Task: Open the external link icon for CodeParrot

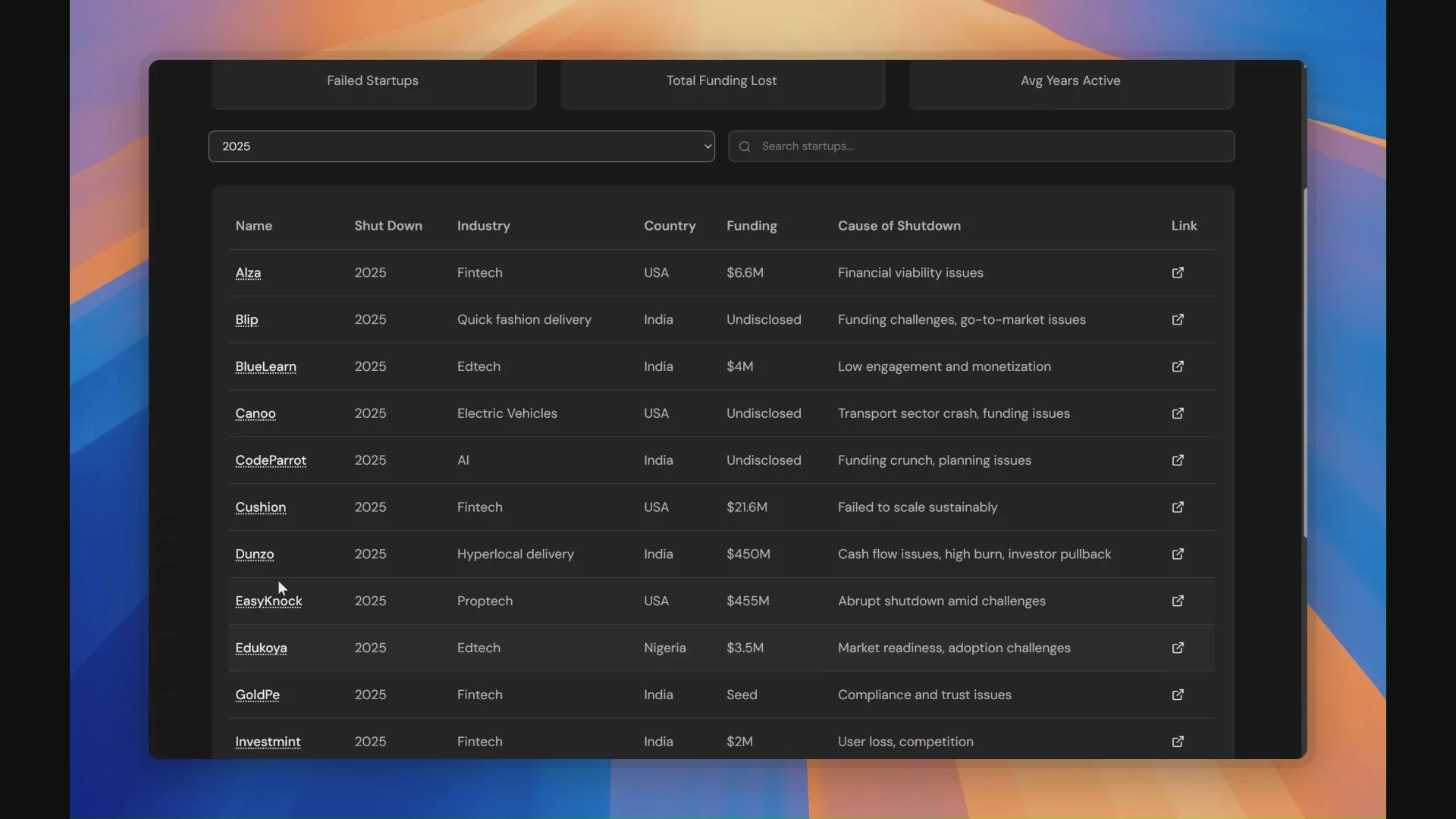Action: (x=1178, y=460)
